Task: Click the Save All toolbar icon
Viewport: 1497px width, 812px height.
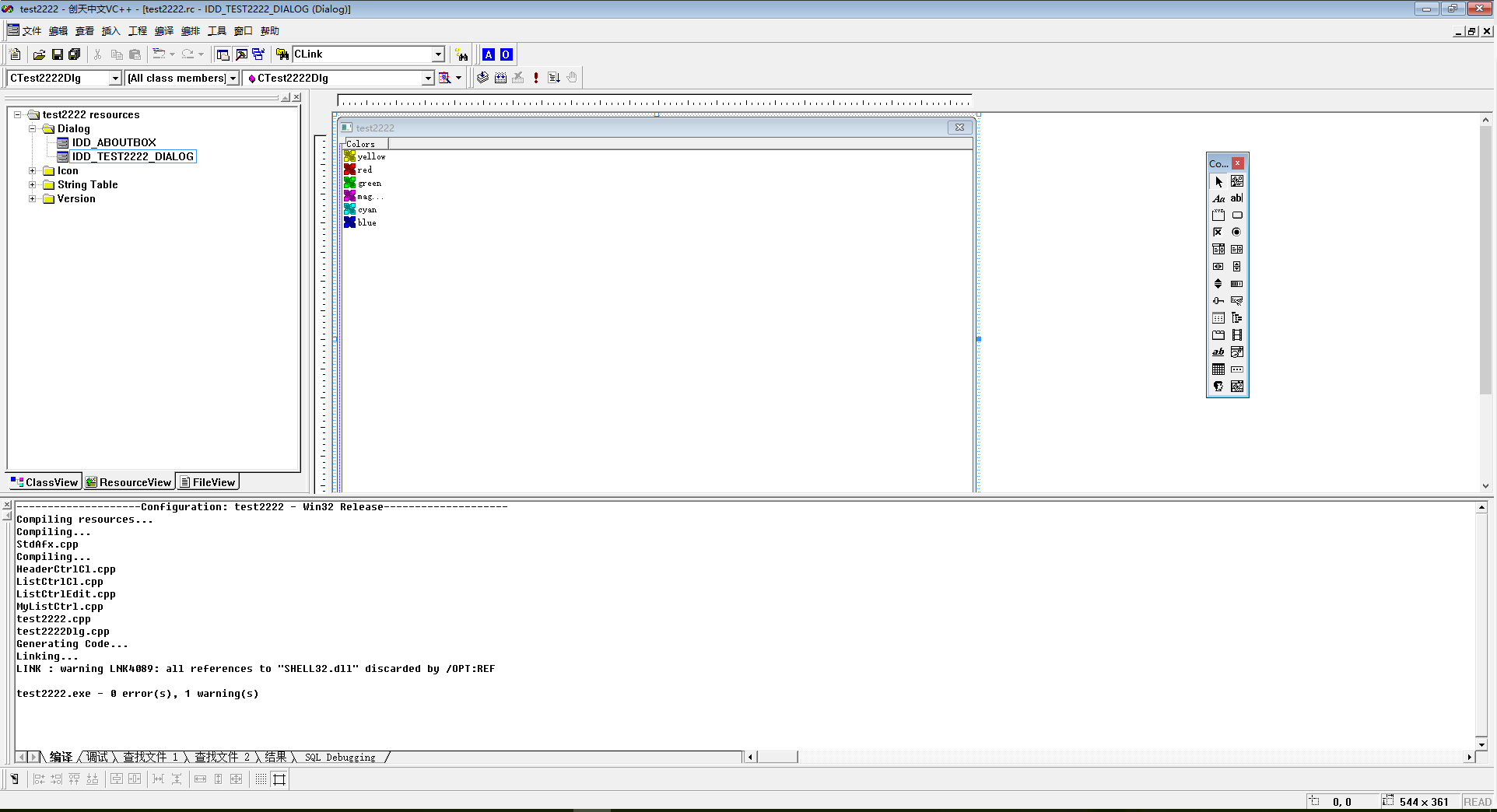Action: tap(75, 54)
